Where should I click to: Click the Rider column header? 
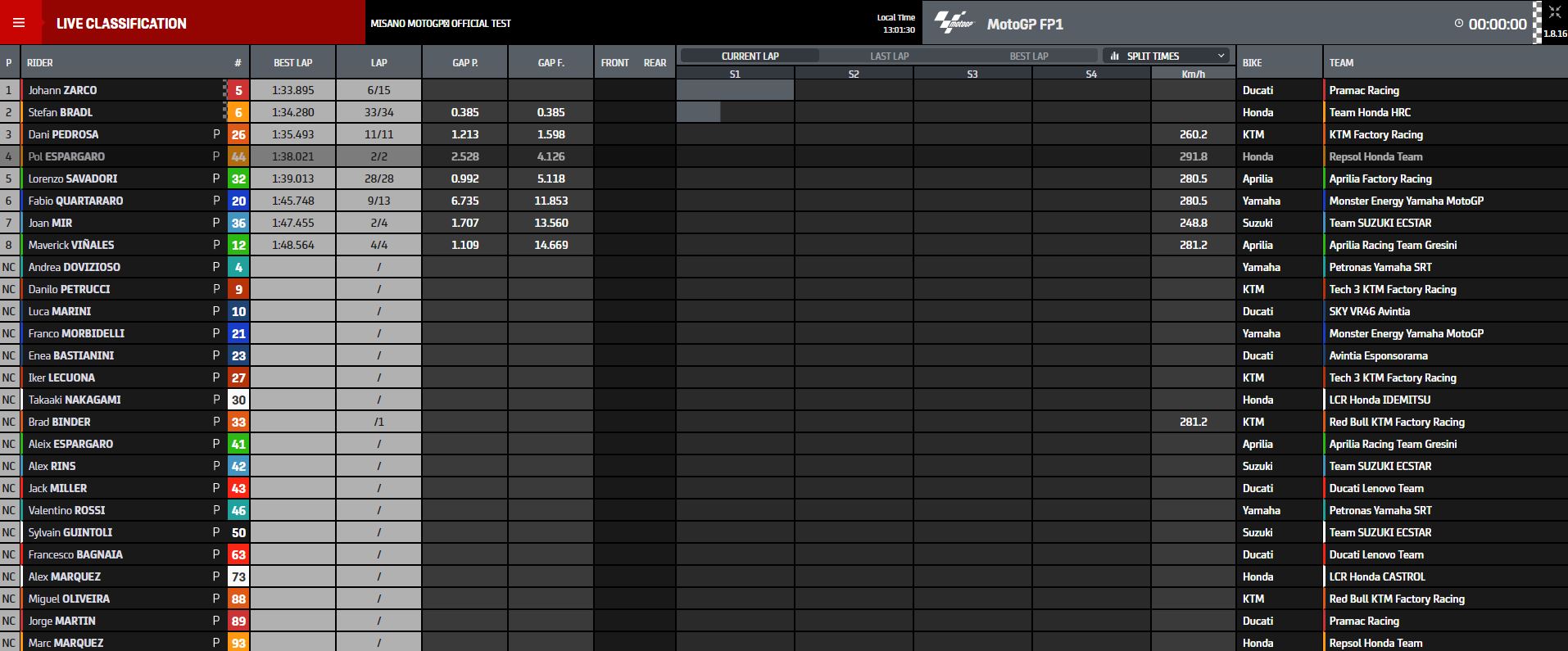pos(40,63)
